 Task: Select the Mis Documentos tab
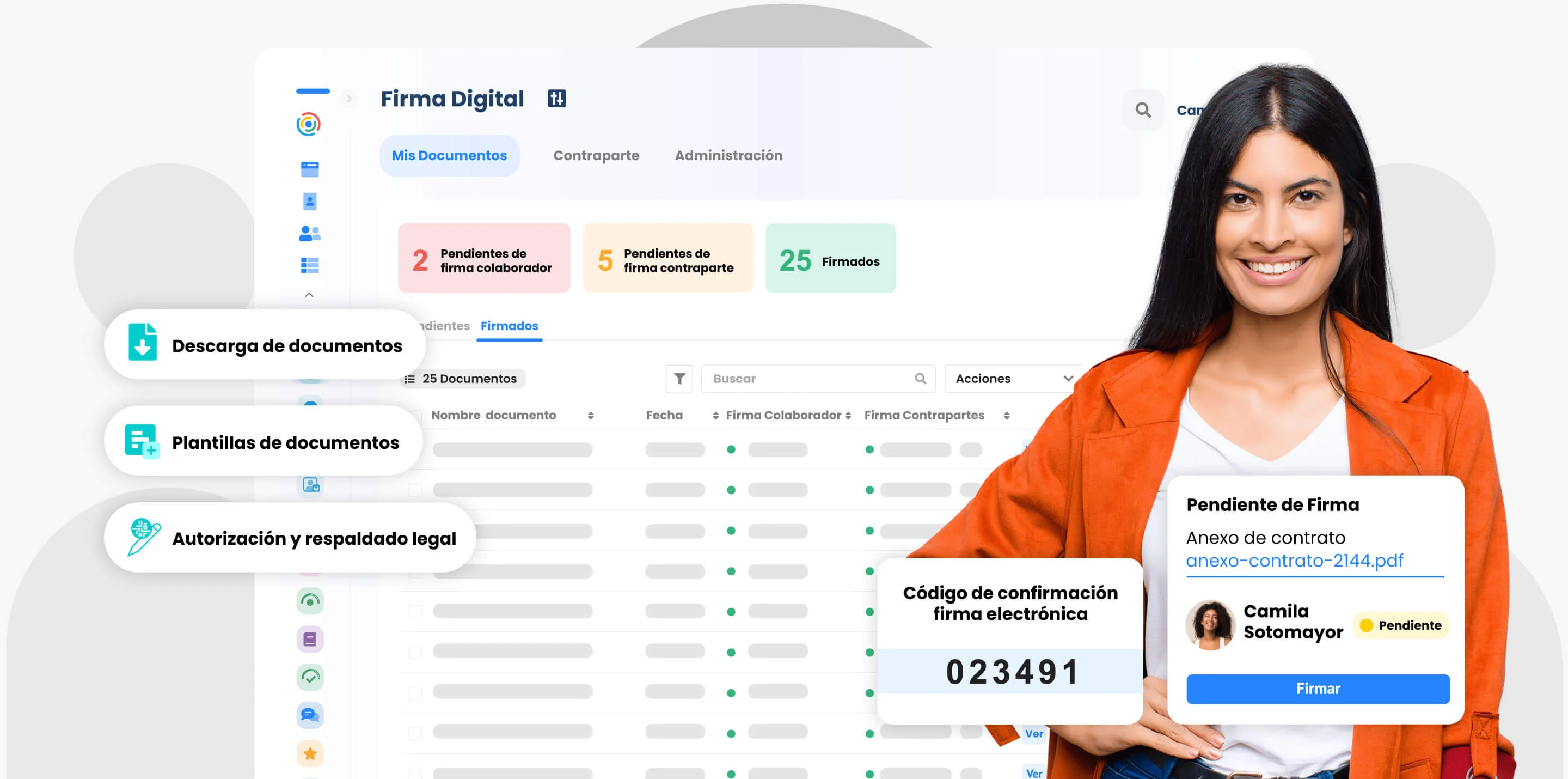click(449, 156)
